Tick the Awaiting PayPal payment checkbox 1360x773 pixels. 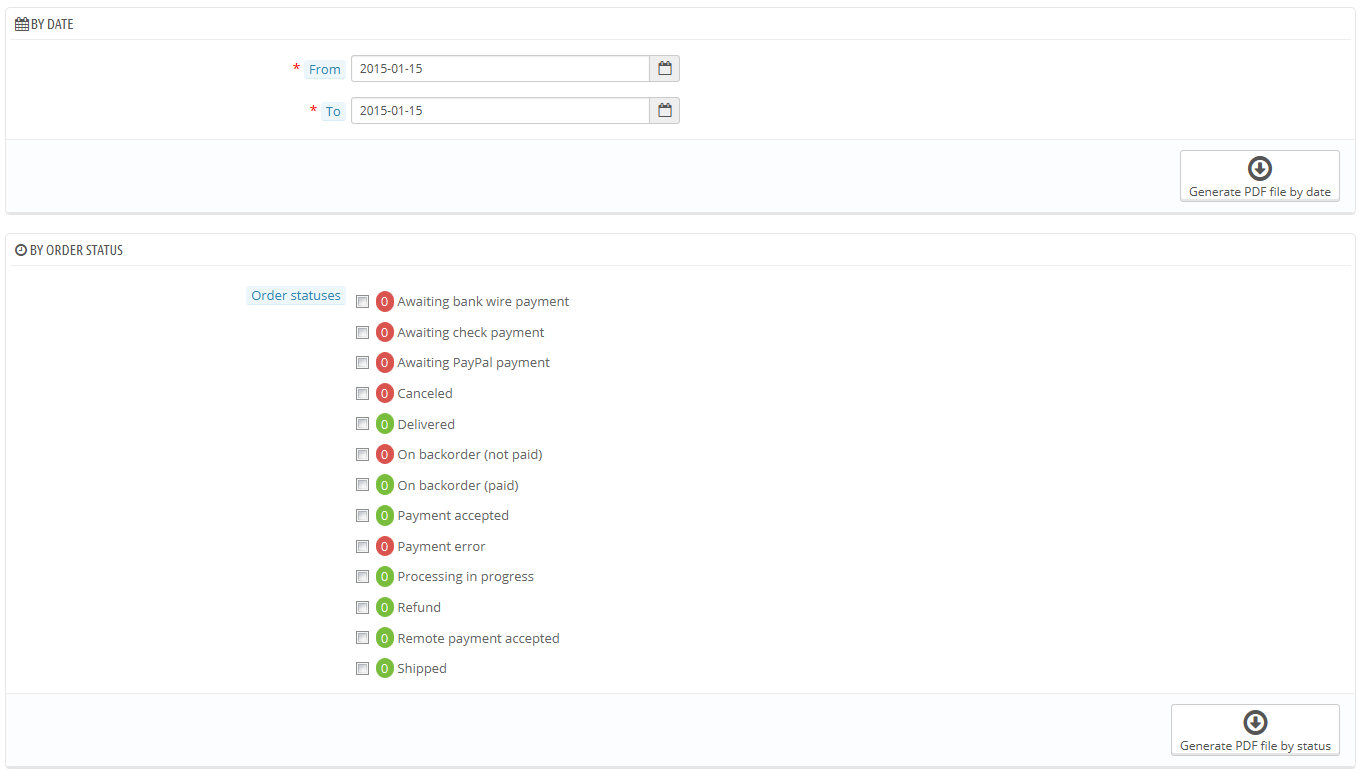click(363, 363)
